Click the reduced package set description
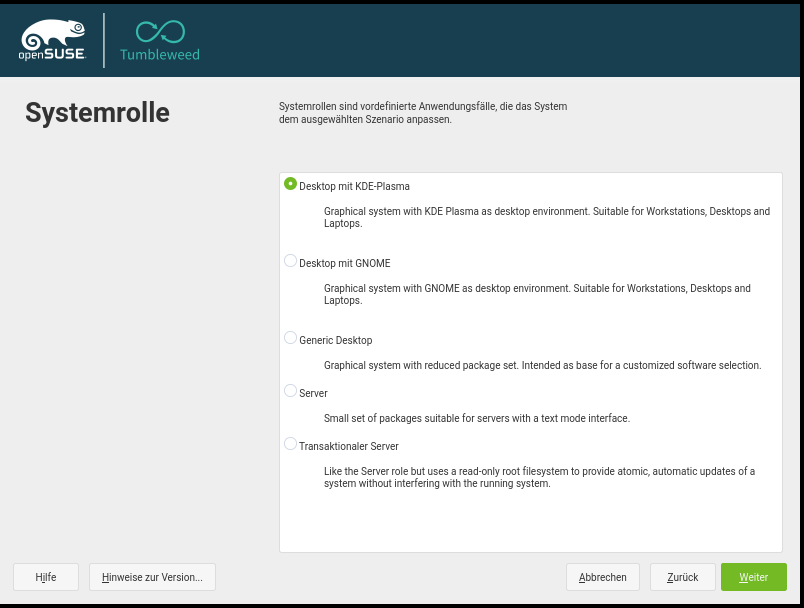 click(x=542, y=365)
